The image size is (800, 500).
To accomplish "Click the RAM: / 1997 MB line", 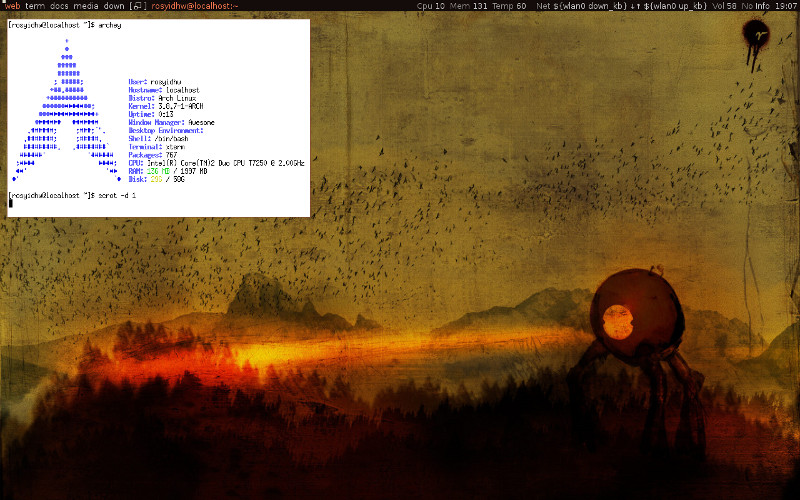I will click(x=168, y=171).
